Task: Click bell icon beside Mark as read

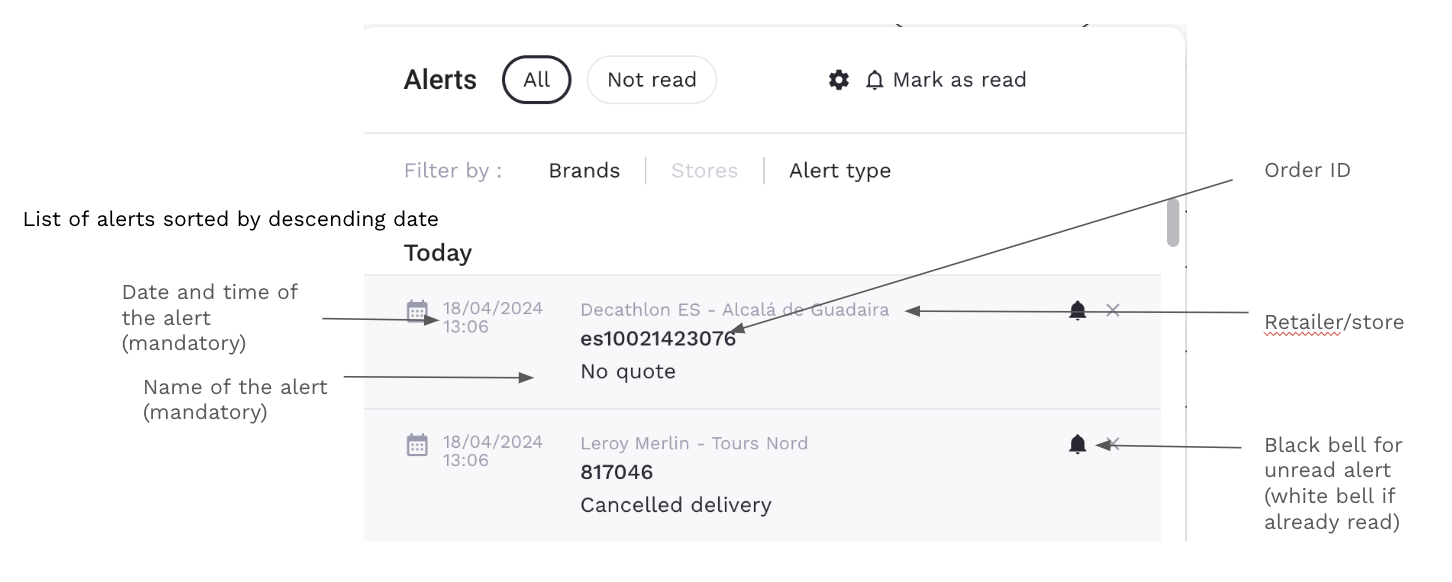Action: (x=875, y=80)
